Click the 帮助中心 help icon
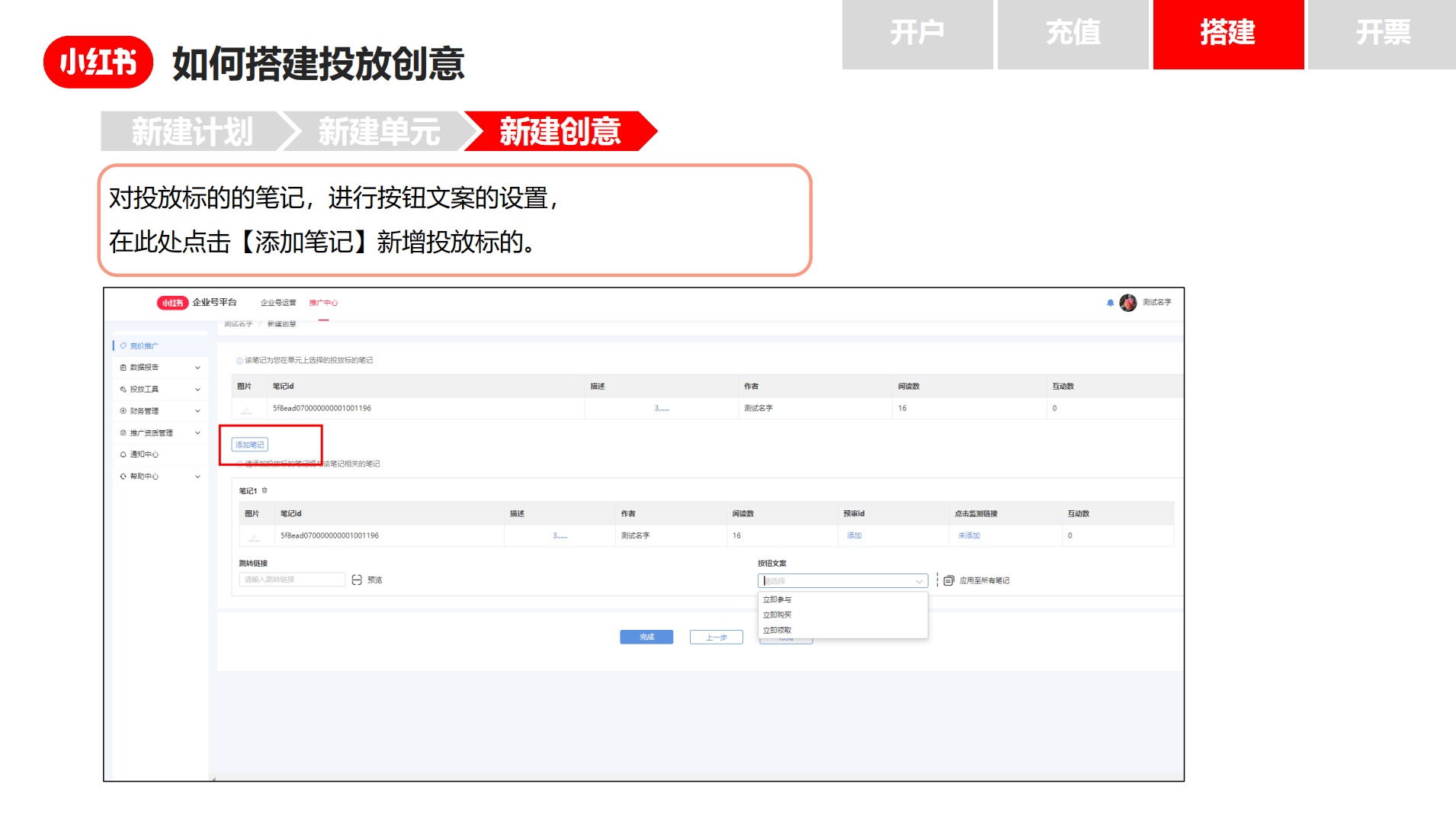Image resolution: width=1456 pixels, height=816 pixels. 123,476
